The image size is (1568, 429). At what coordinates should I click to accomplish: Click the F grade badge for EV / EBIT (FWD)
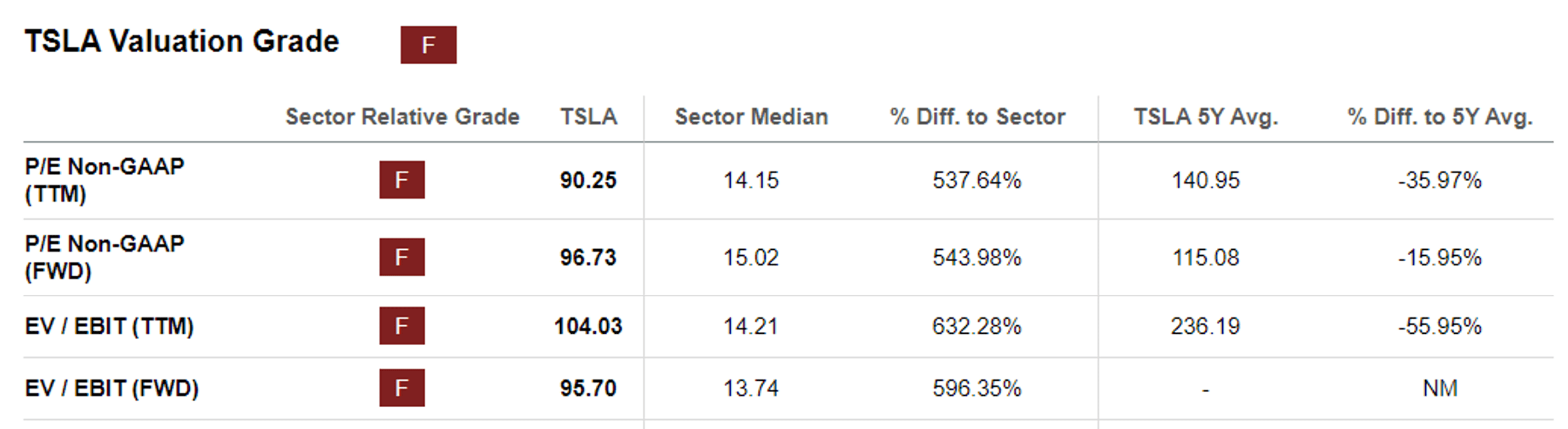[x=401, y=388]
